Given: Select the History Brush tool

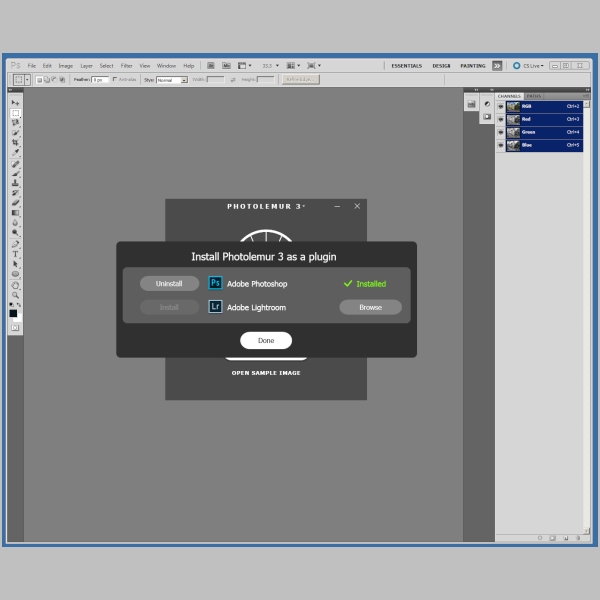Looking at the screenshot, I should [x=15, y=193].
